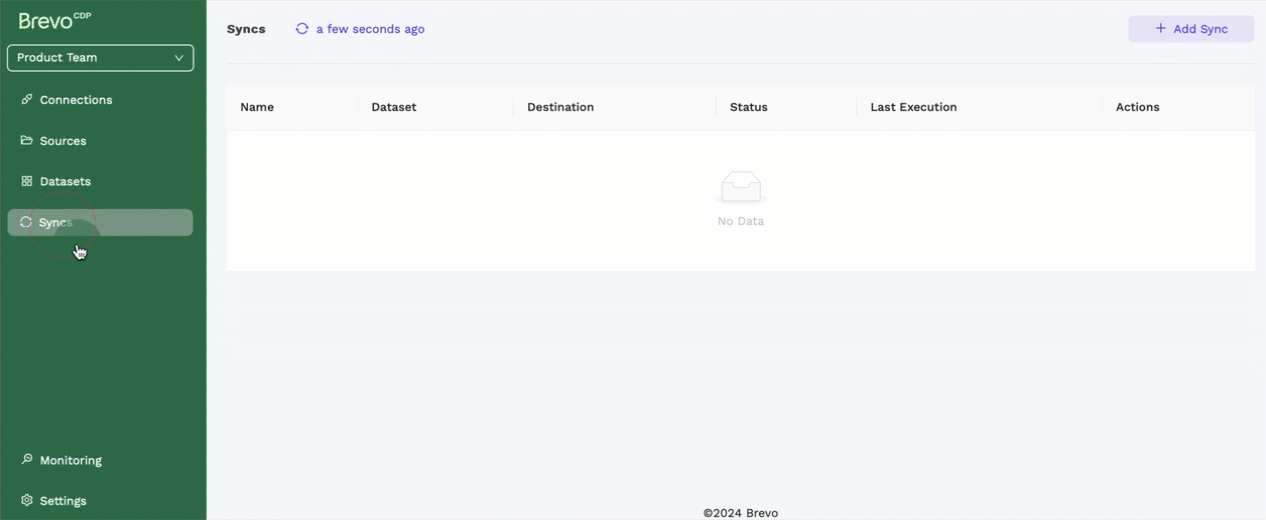Viewport: 1266px width, 520px height.
Task: Click the Datasets grid icon
Action: click(27, 182)
